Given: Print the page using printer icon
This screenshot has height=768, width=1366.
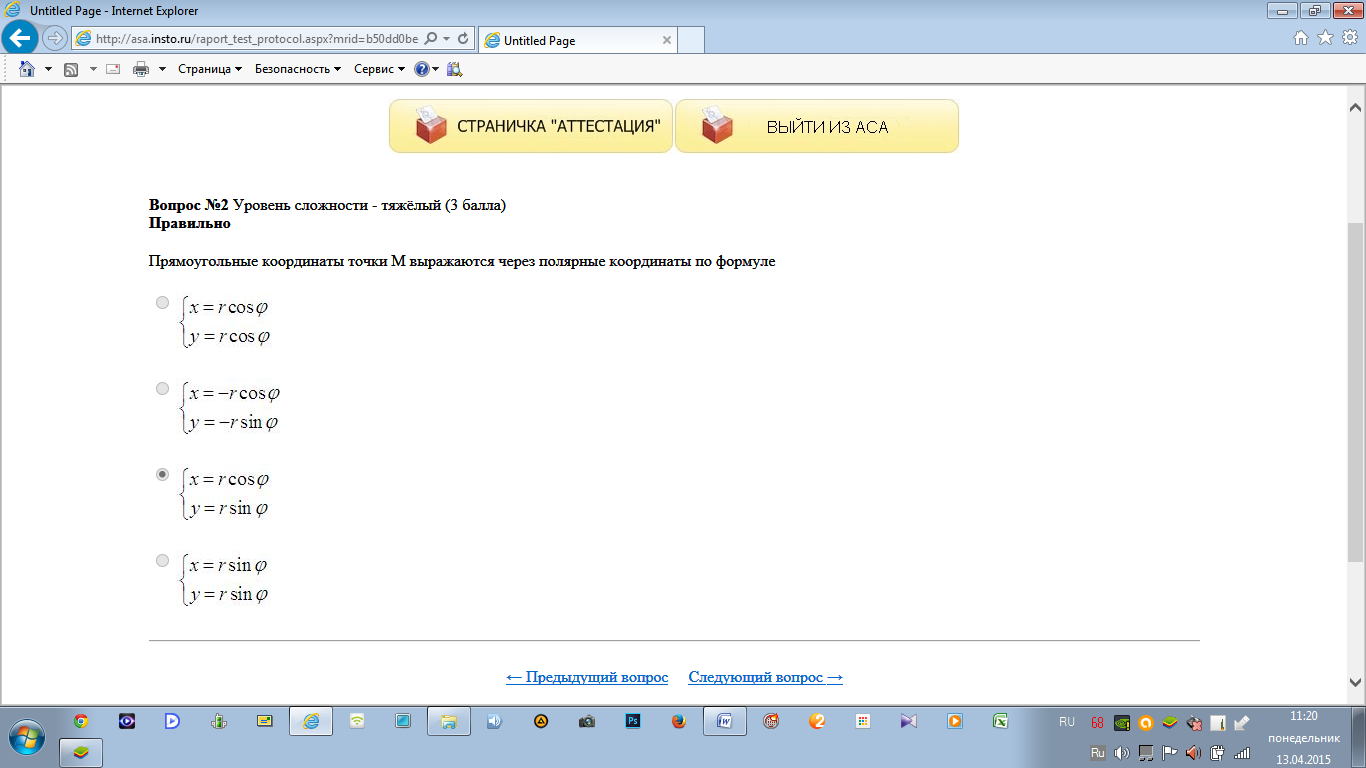Looking at the screenshot, I should (x=141, y=69).
